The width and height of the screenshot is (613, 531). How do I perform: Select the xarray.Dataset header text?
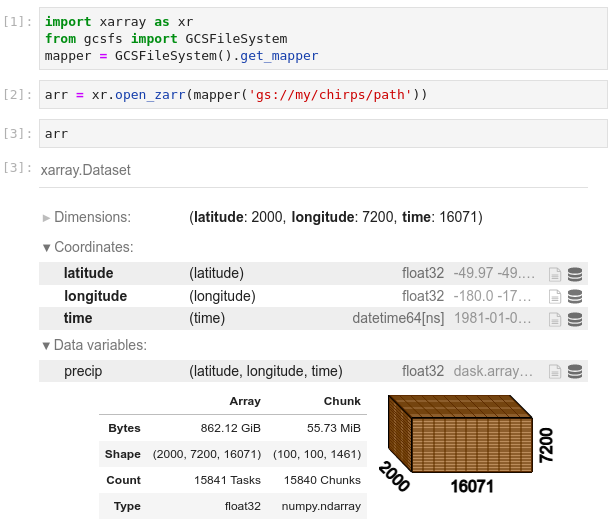pos(86,170)
